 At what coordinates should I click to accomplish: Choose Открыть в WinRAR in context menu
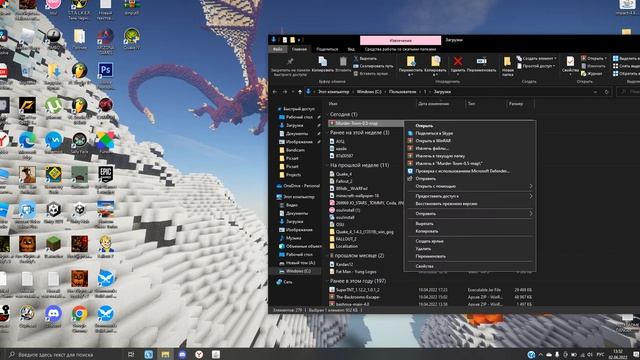[469, 141]
